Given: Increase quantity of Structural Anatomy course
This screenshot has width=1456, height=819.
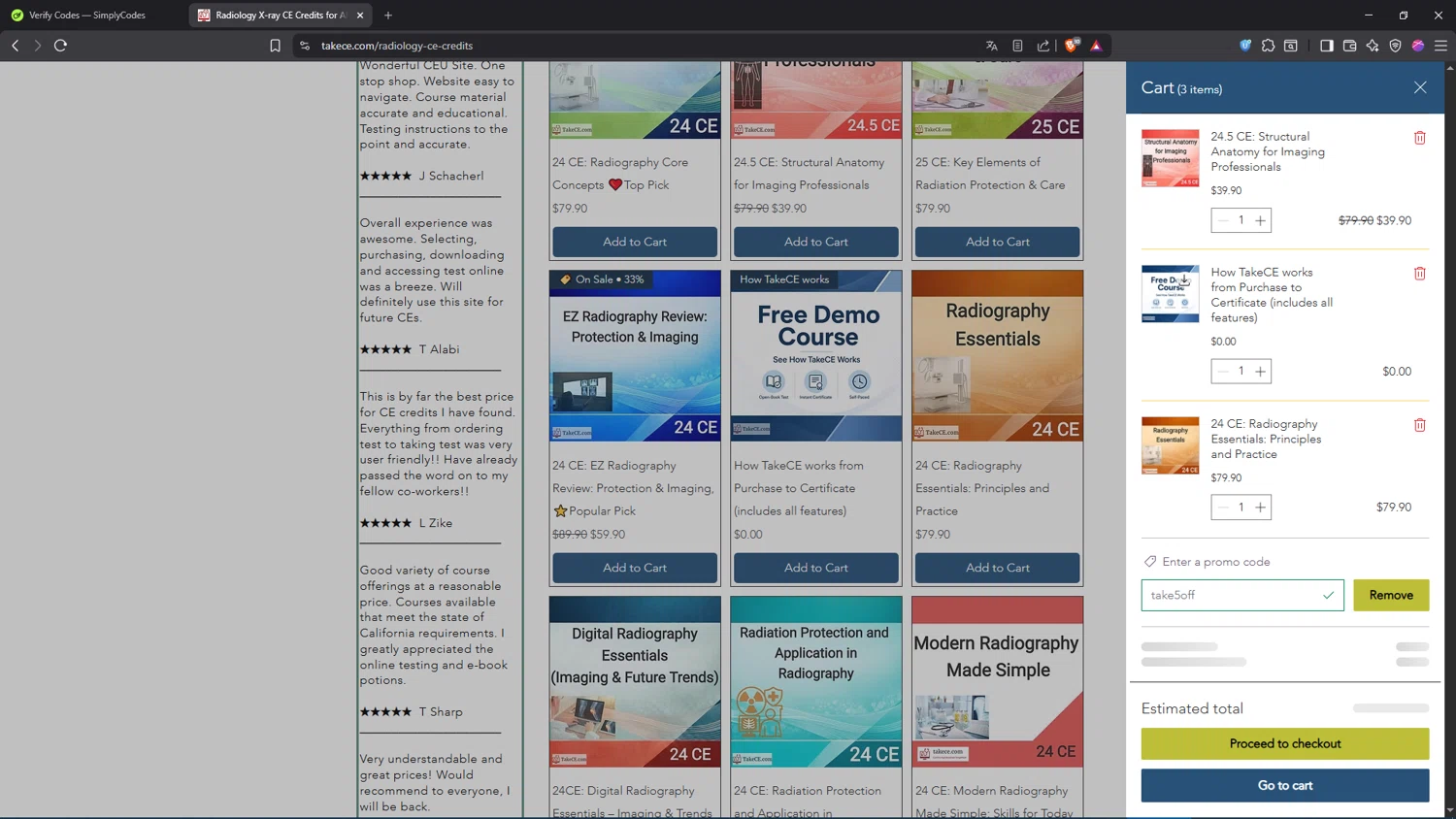Looking at the screenshot, I should click(1260, 220).
